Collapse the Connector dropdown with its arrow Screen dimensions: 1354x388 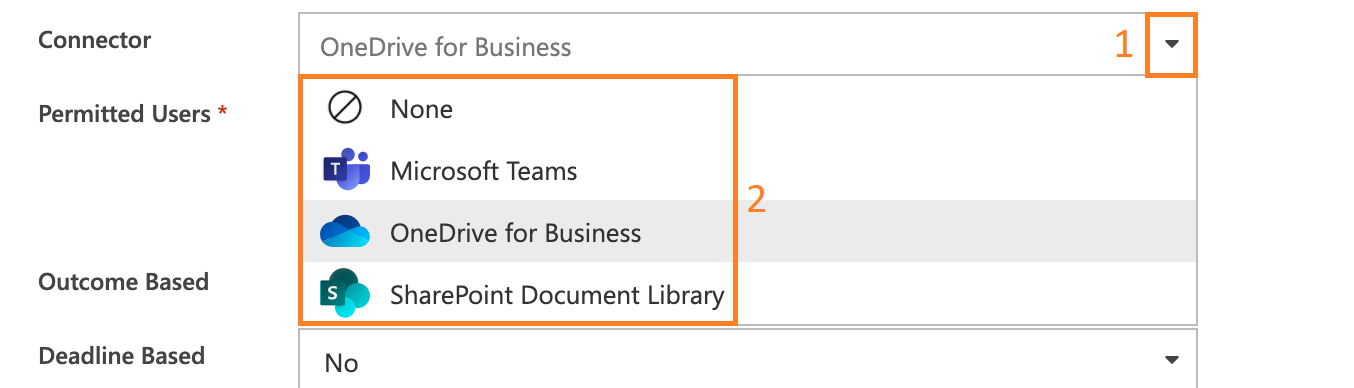(x=1172, y=45)
